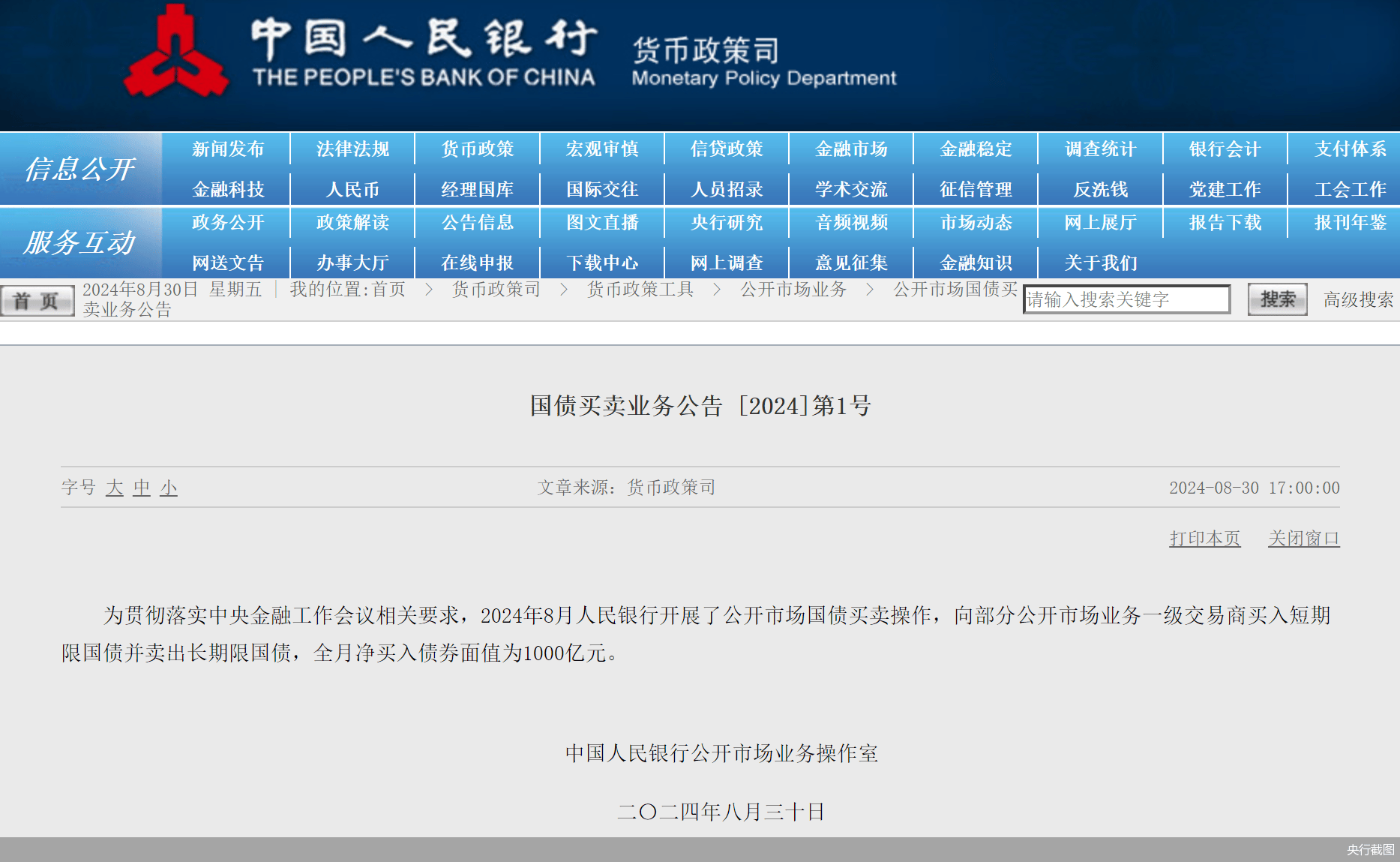
Task: Open 报刊年鉴 link
Action: click(1351, 223)
